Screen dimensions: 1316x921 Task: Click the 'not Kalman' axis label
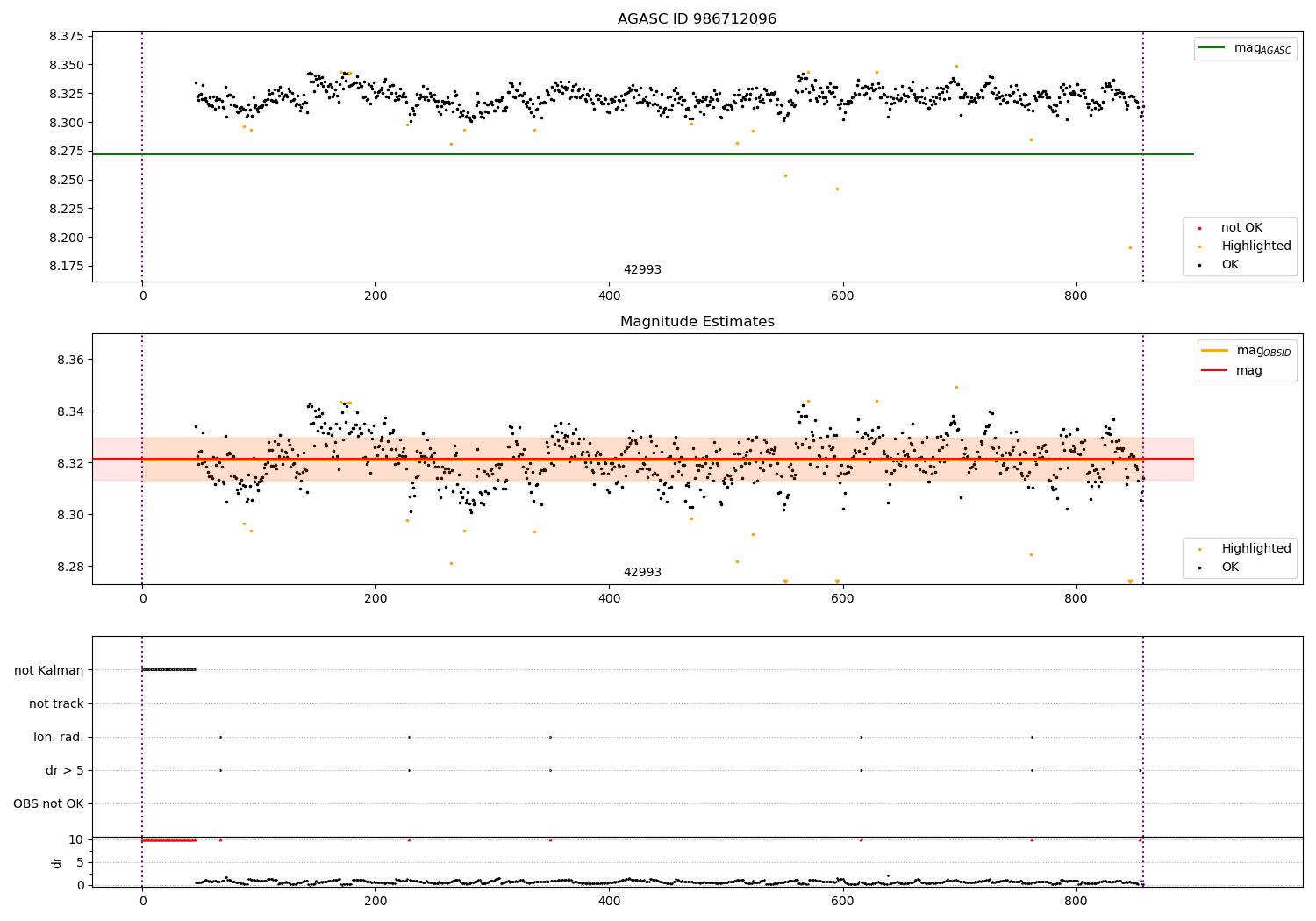click(49, 670)
